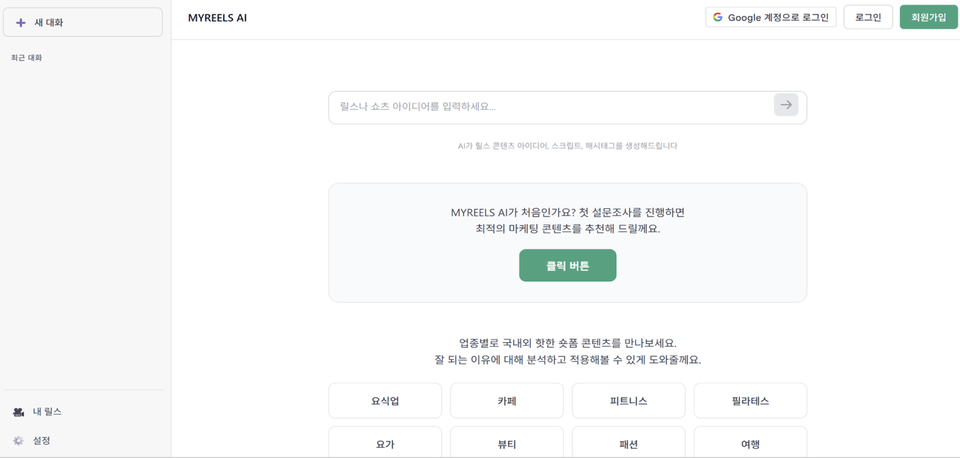Click the green 회원가입 button
Image resolution: width=960 pixels, height=458 pixels.
[x=928, y=17]
